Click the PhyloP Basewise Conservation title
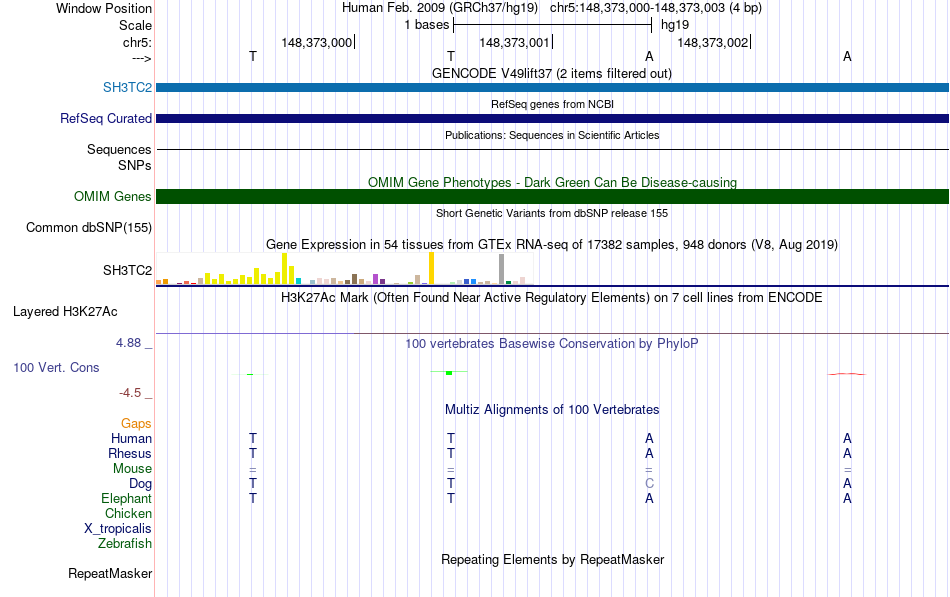This screenshot has width=950, height=597. (552, 344)
